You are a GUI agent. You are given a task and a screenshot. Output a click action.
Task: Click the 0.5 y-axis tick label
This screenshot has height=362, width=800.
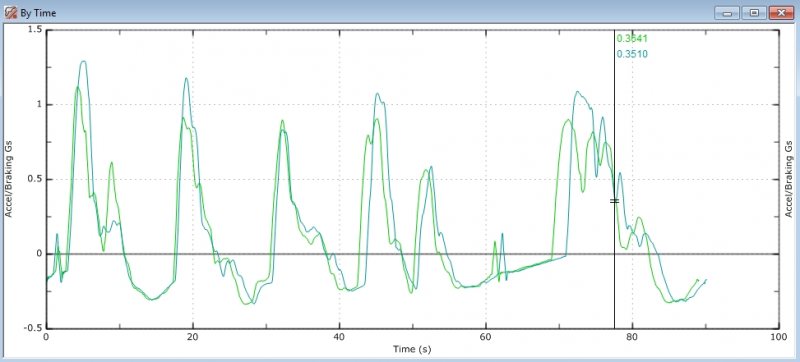35,179
